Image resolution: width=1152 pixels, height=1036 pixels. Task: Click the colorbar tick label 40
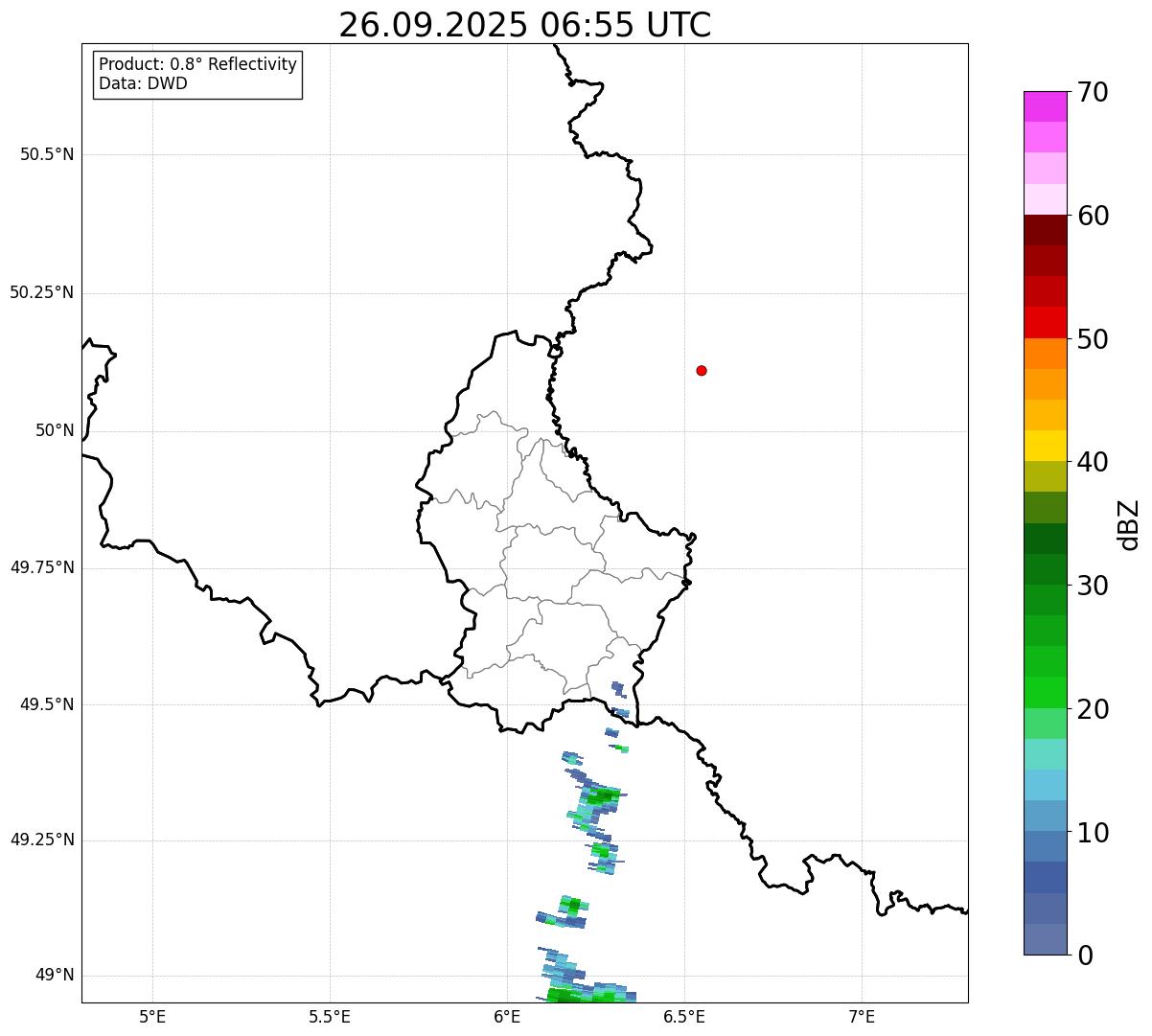[x=1093, y=462]
